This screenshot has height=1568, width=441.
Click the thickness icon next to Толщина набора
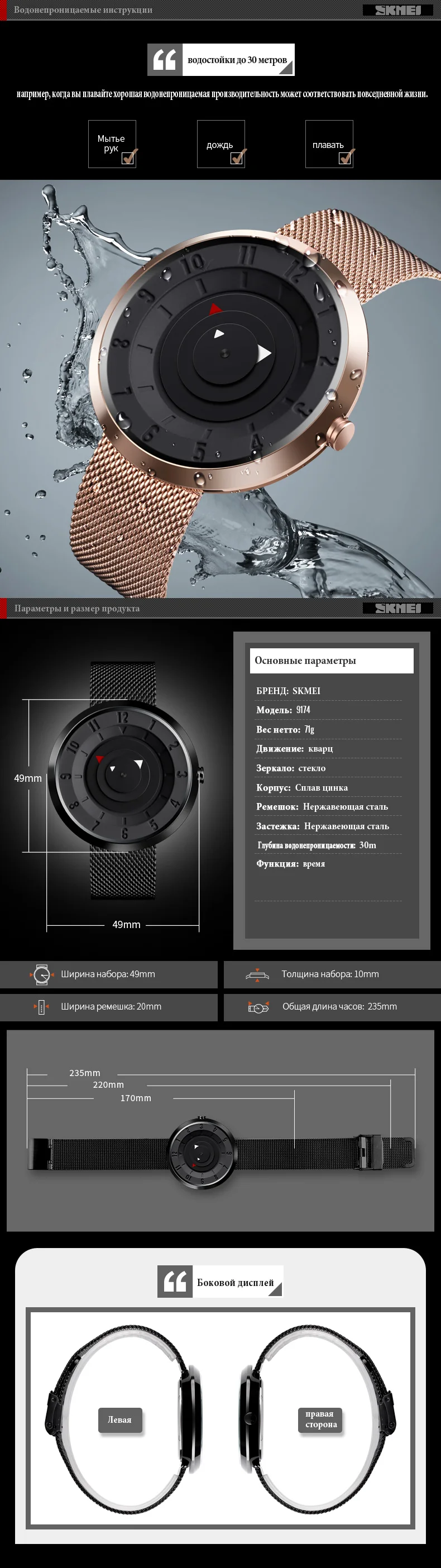pyautogui.click(x=257, y=974)
